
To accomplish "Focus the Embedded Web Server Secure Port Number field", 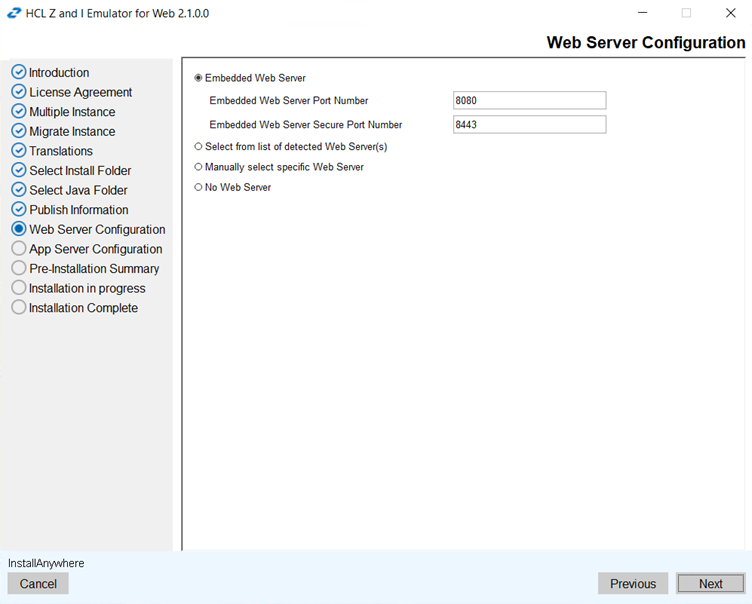I will point(529,124).
